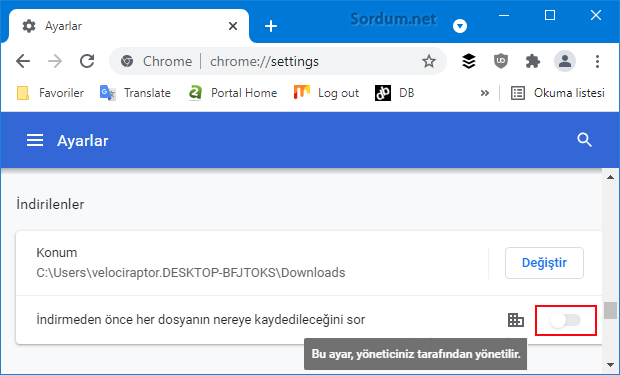The image size is (620, 375).
Task: Expand hidden bookmarks with the double chevron
Action: (x=484, y=93)
